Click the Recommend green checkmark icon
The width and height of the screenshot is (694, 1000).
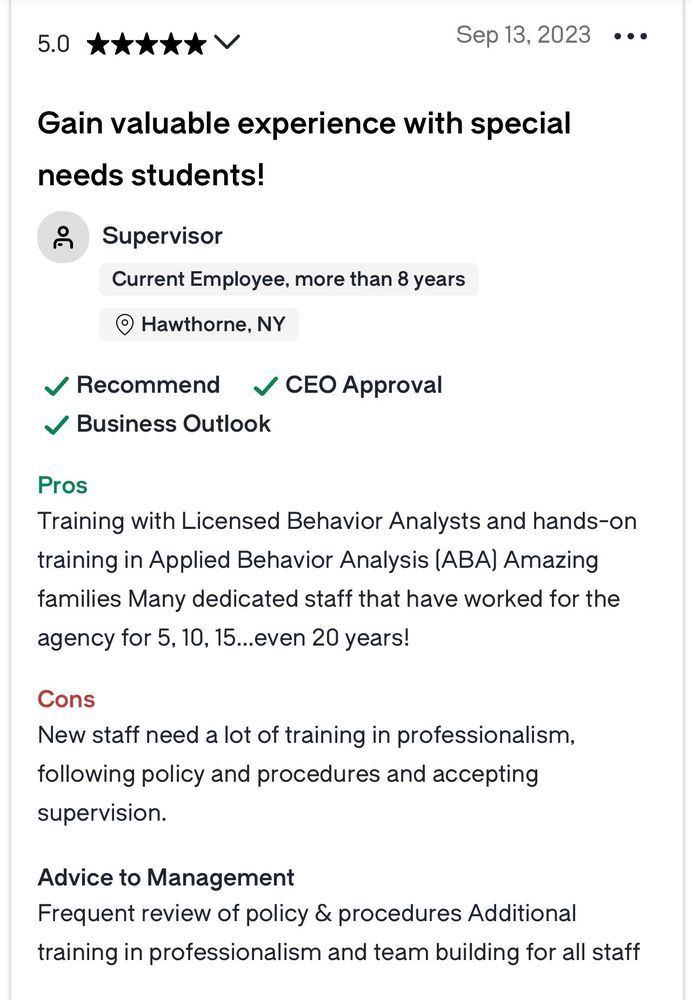click(56, 386)
